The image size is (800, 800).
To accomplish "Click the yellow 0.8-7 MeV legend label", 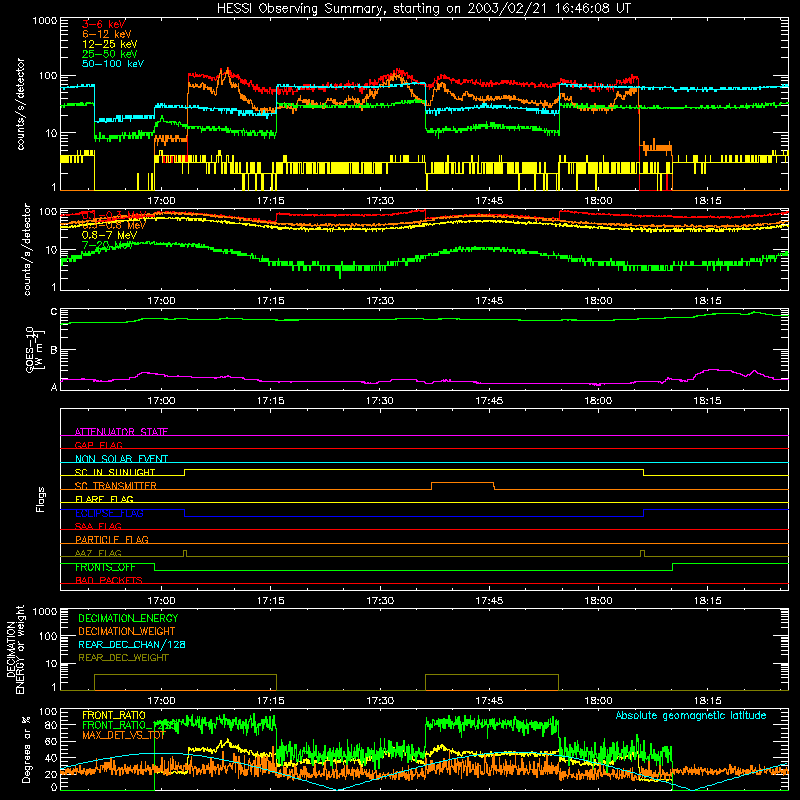I will click(x=110, y=235).
